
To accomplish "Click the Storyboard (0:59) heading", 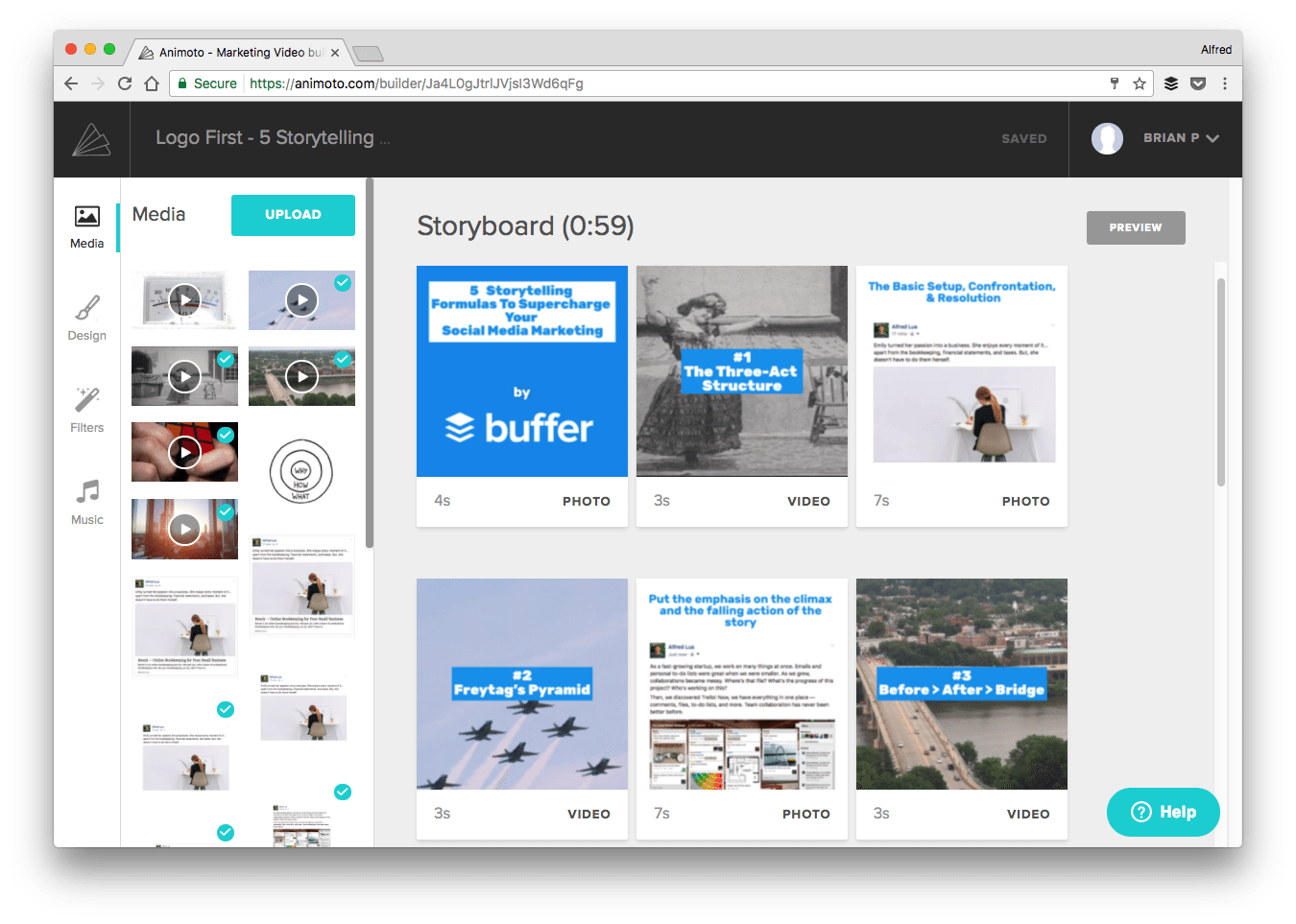I will click(525, 225).
